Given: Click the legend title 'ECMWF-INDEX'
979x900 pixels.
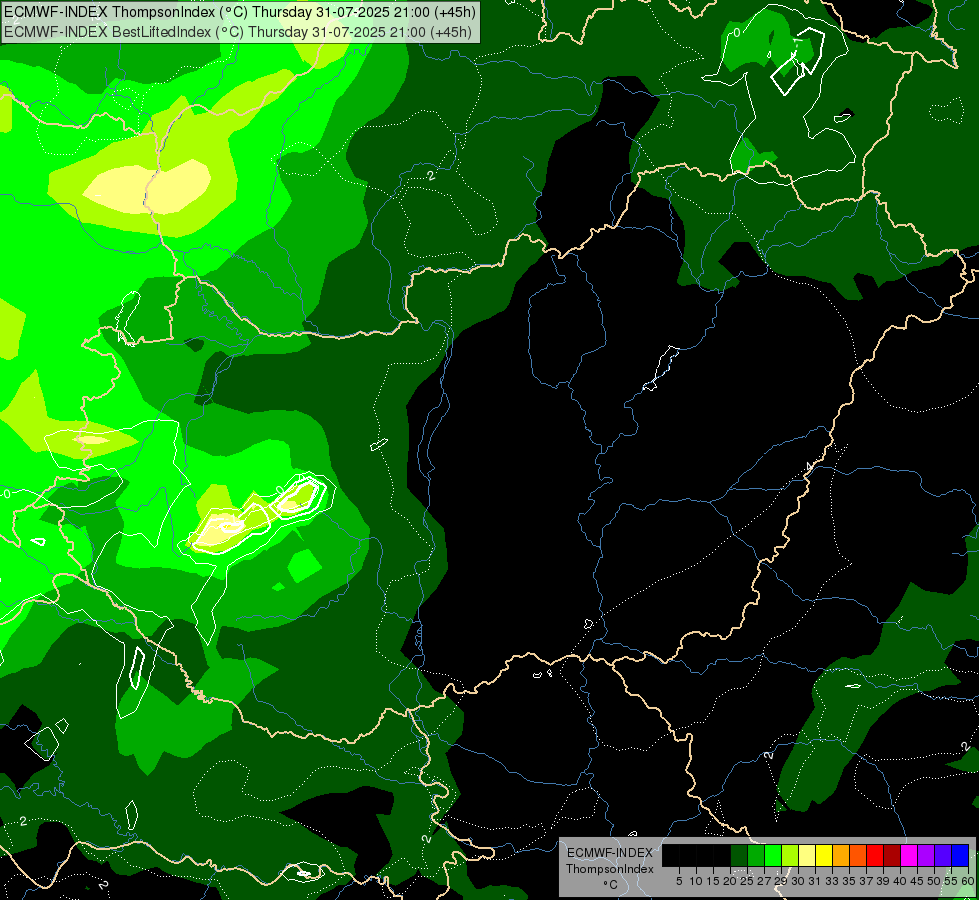Looking at the screenshot, I should click(610, 853).
